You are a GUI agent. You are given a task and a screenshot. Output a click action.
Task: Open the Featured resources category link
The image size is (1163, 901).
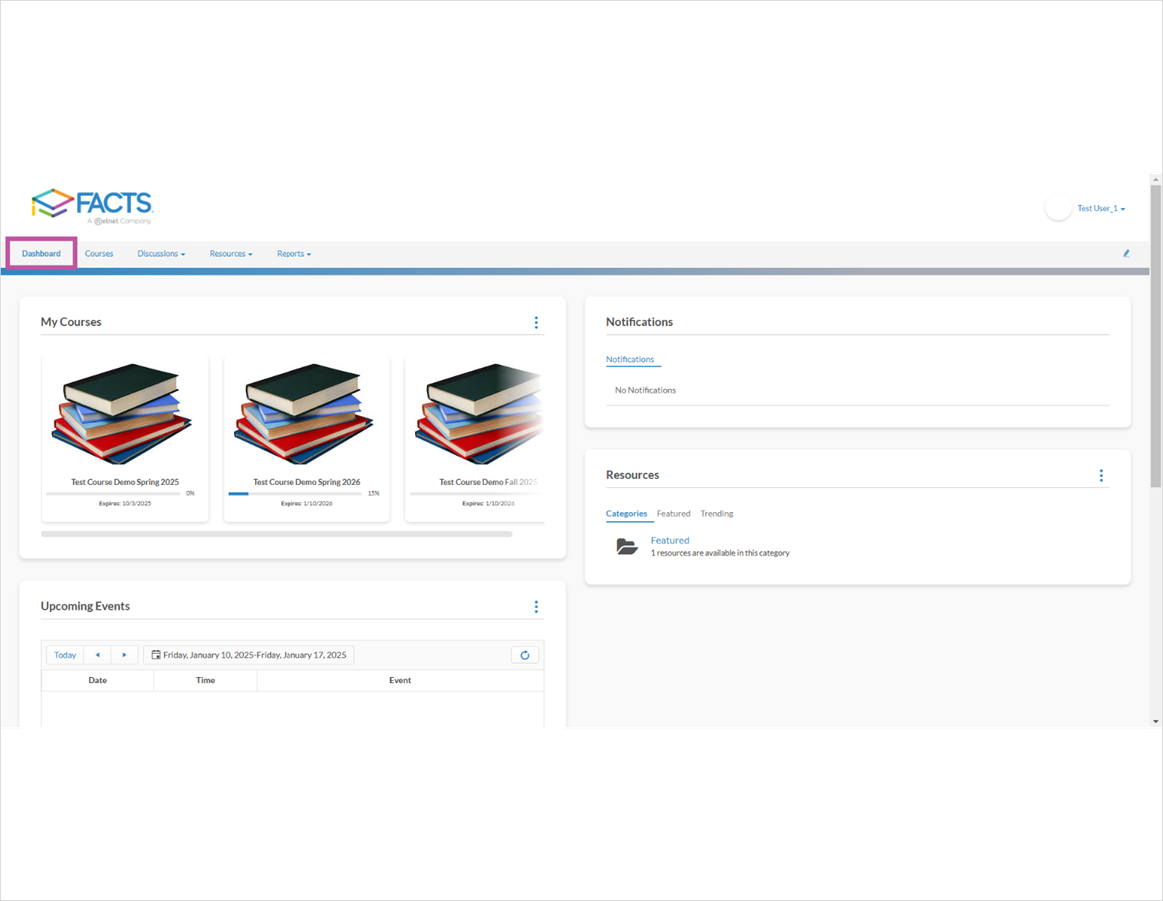pos(669,540)
